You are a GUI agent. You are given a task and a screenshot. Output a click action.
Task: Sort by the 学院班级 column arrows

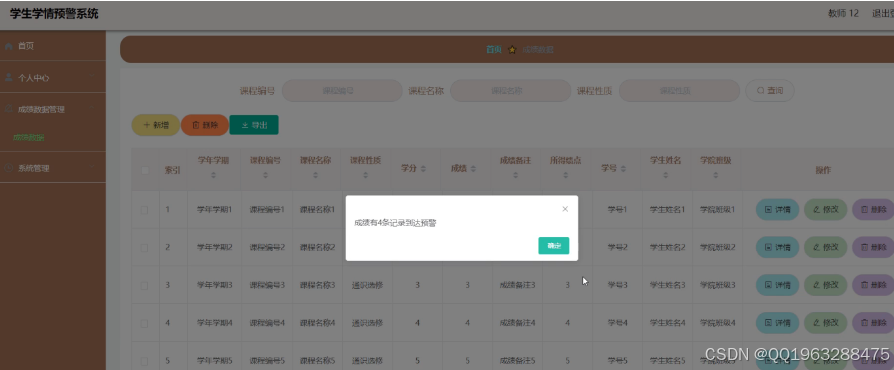click(716, 176)
